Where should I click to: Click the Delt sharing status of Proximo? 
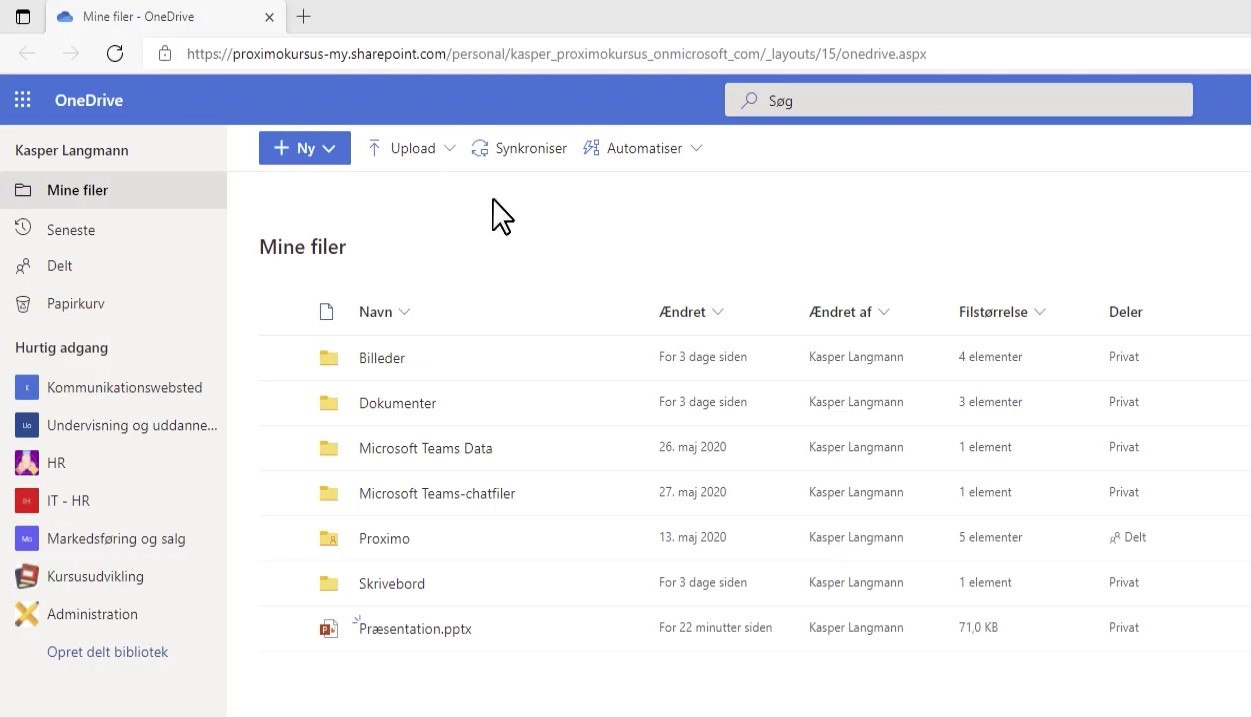point(1128,537)
